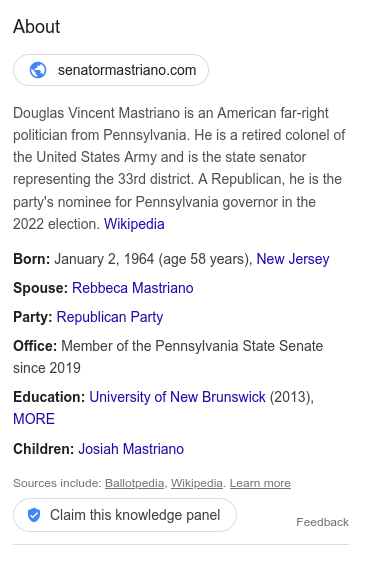The height and width of the screenshot is (563, 381).
Task: Open Wikipedia in the sources line
Action: point(197,483)
